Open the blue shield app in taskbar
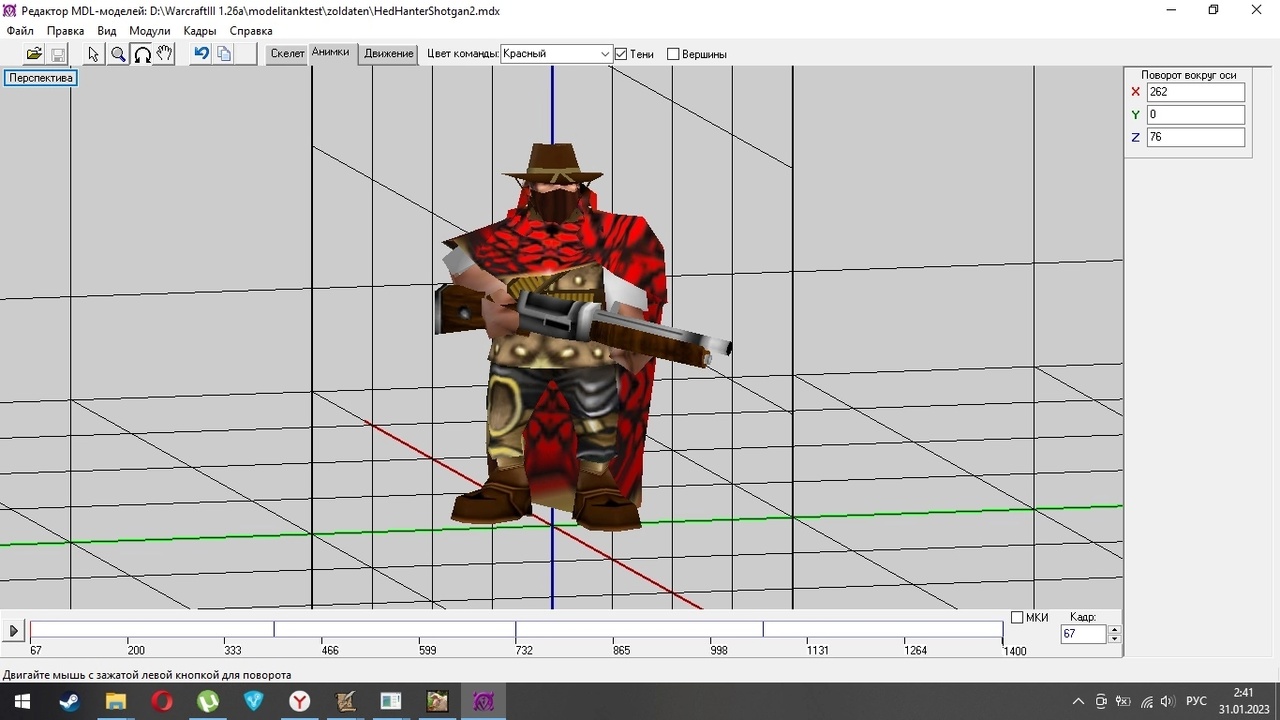Viewport: 1280px width, 720px height. click(254, 701)
